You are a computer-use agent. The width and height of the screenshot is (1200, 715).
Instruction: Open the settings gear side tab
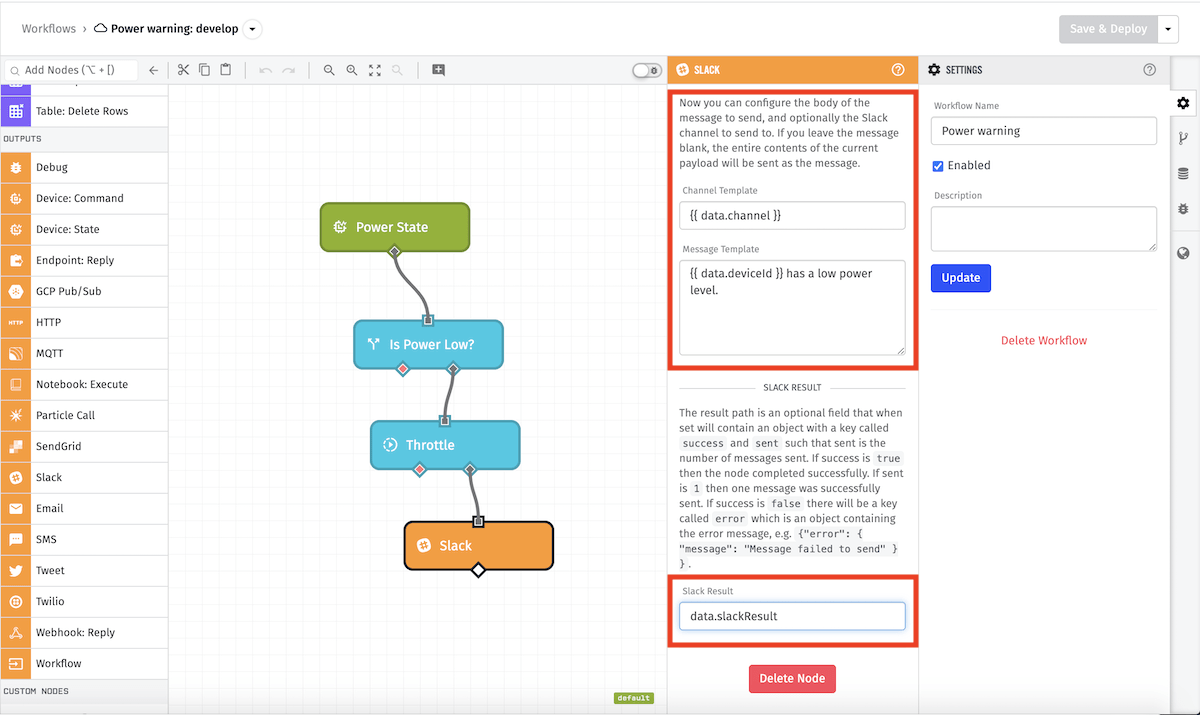tap(1184, 103)
